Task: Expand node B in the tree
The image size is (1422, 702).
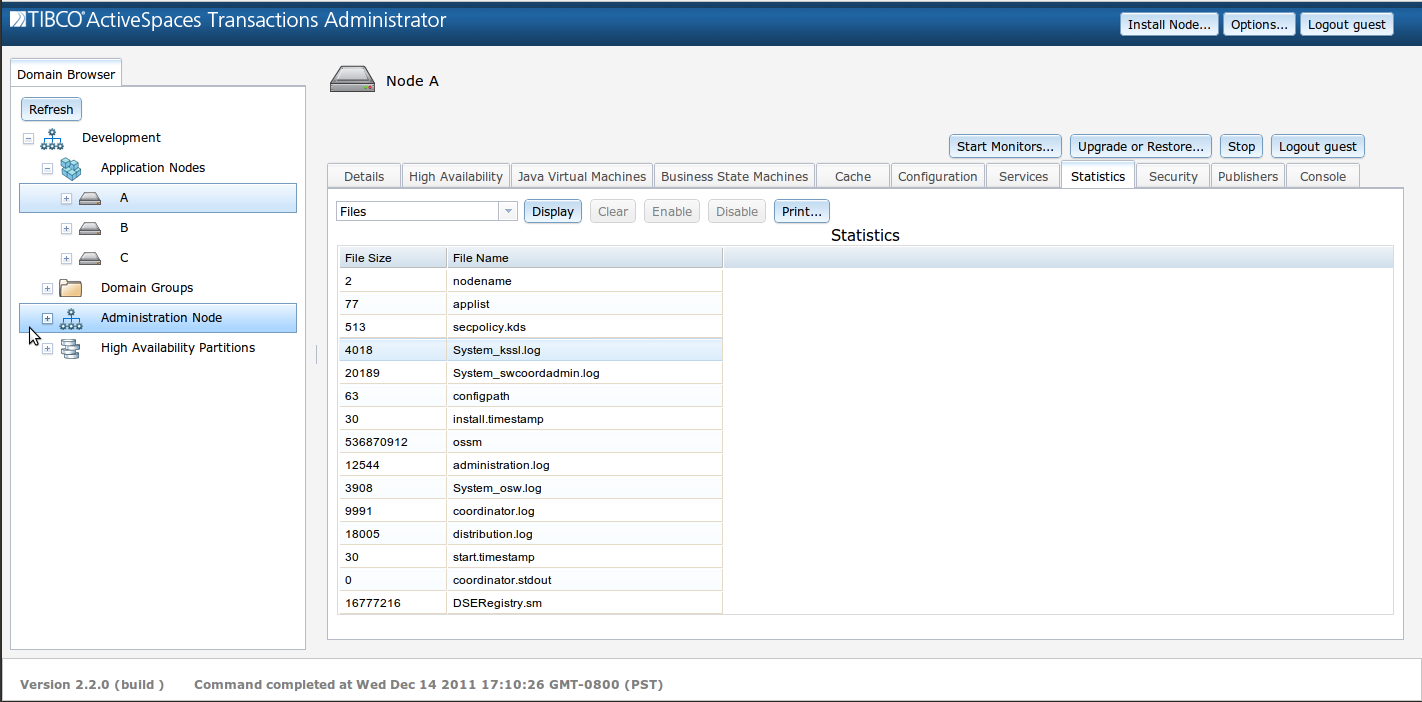Action: (66, 228)
